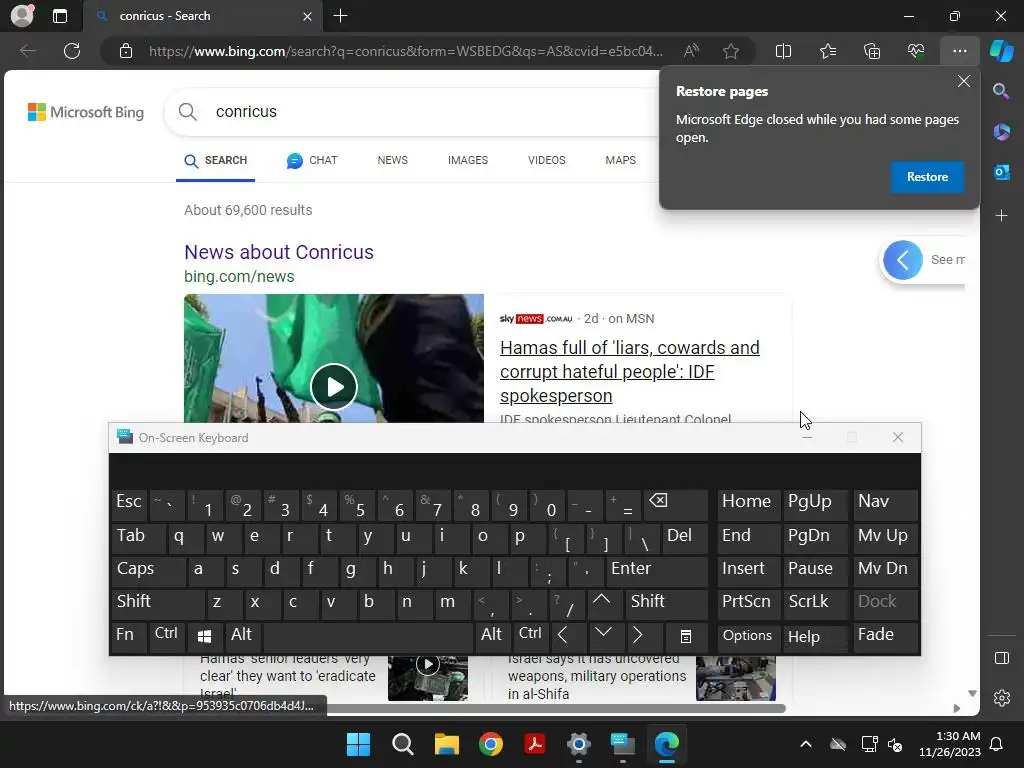The width and height of the screenshot is (1024, 768).
Task: Open sidebar settings gear
Action: (x=1002, y=697)
